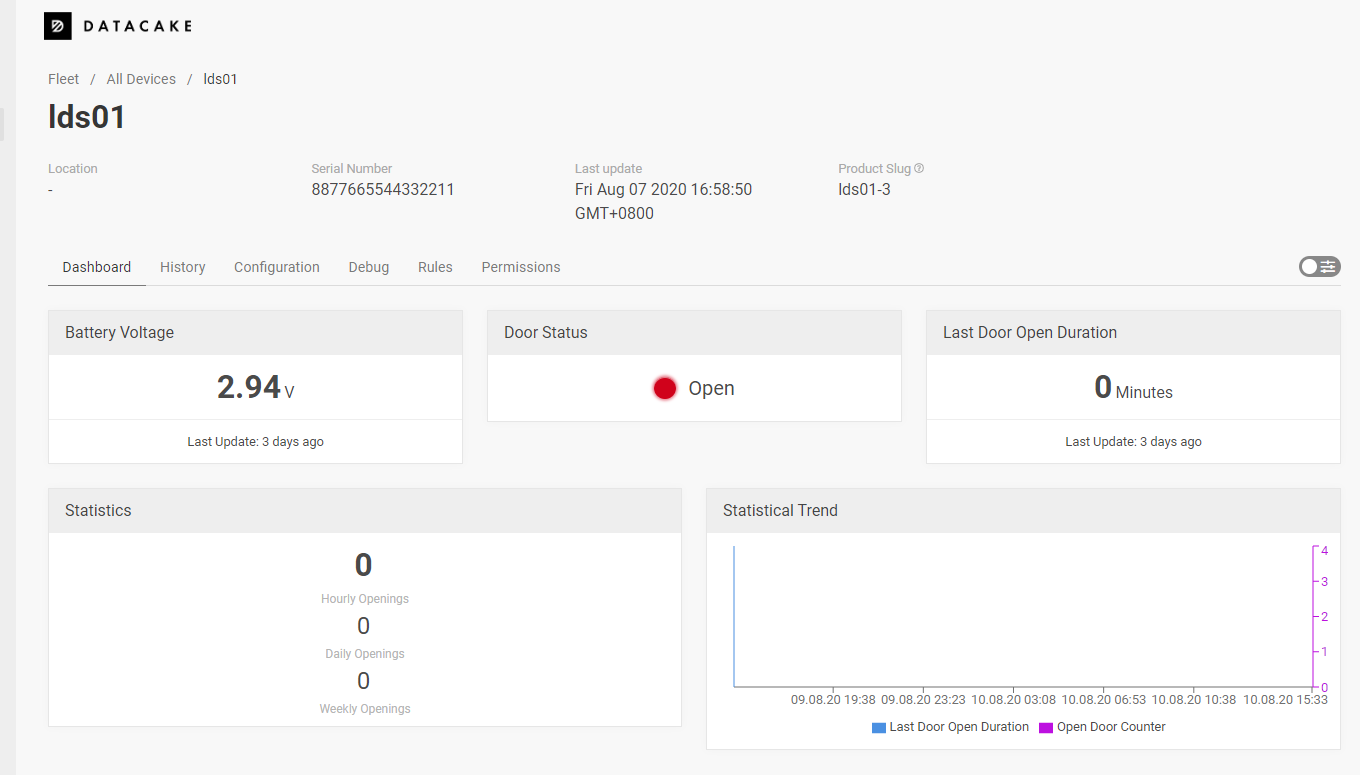Click the Daily Openings label

[x=365, y=654]
